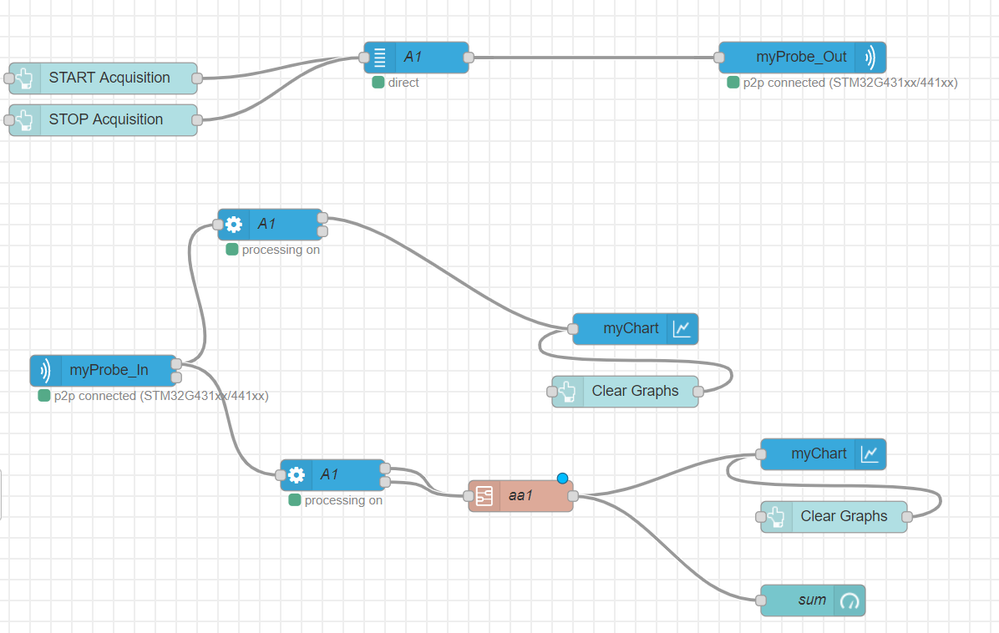Image resolution: width=999 pixels, height=633 pixels.
Task: Select the START Acquisition node label
Action: [110, 78]
